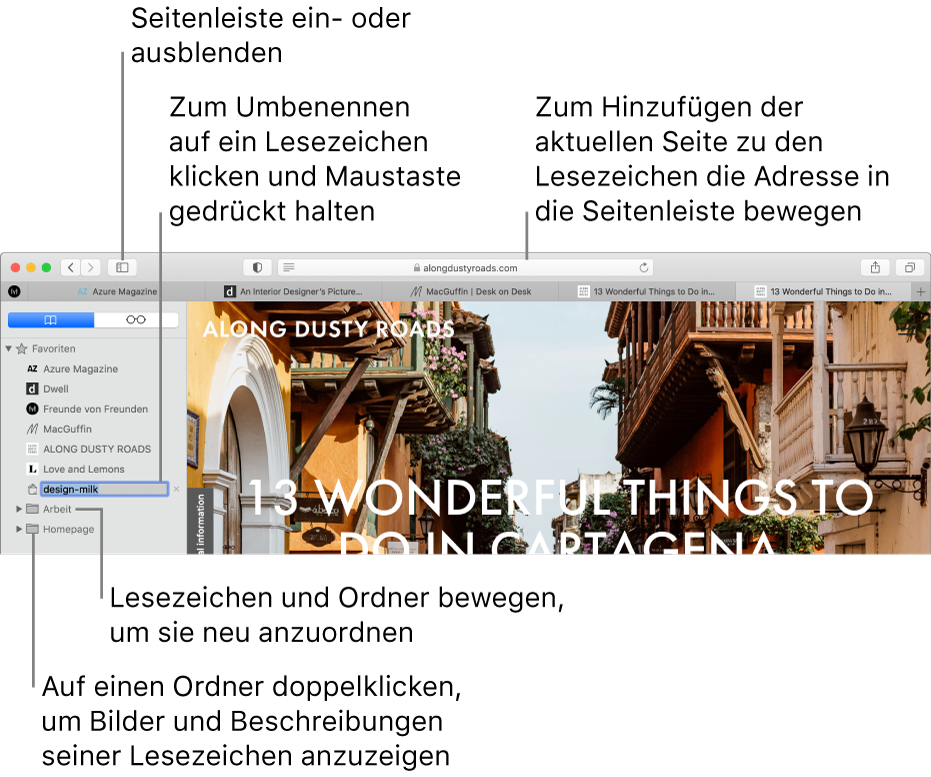
Task: Open Azure Magazine bookmark in sidebar
Action: point(80,369)
